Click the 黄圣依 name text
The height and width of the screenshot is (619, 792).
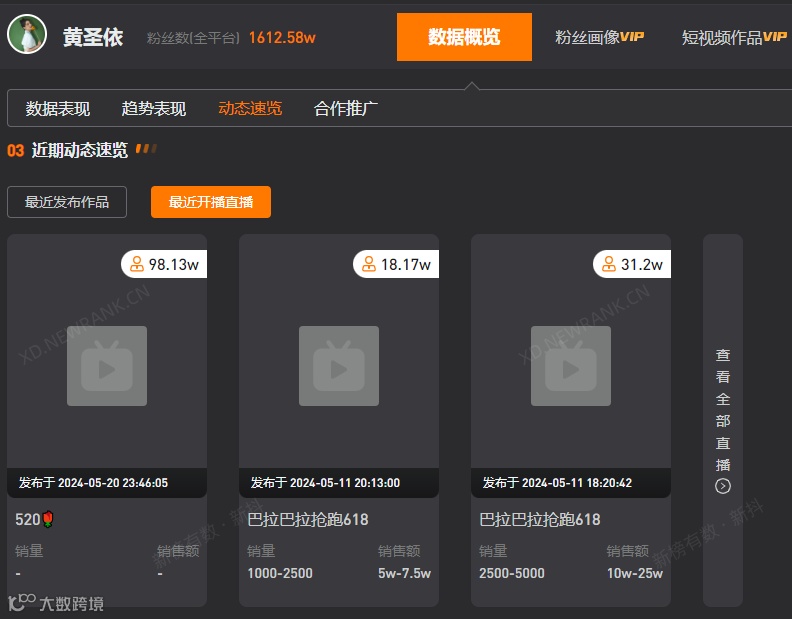coord(93,37)
